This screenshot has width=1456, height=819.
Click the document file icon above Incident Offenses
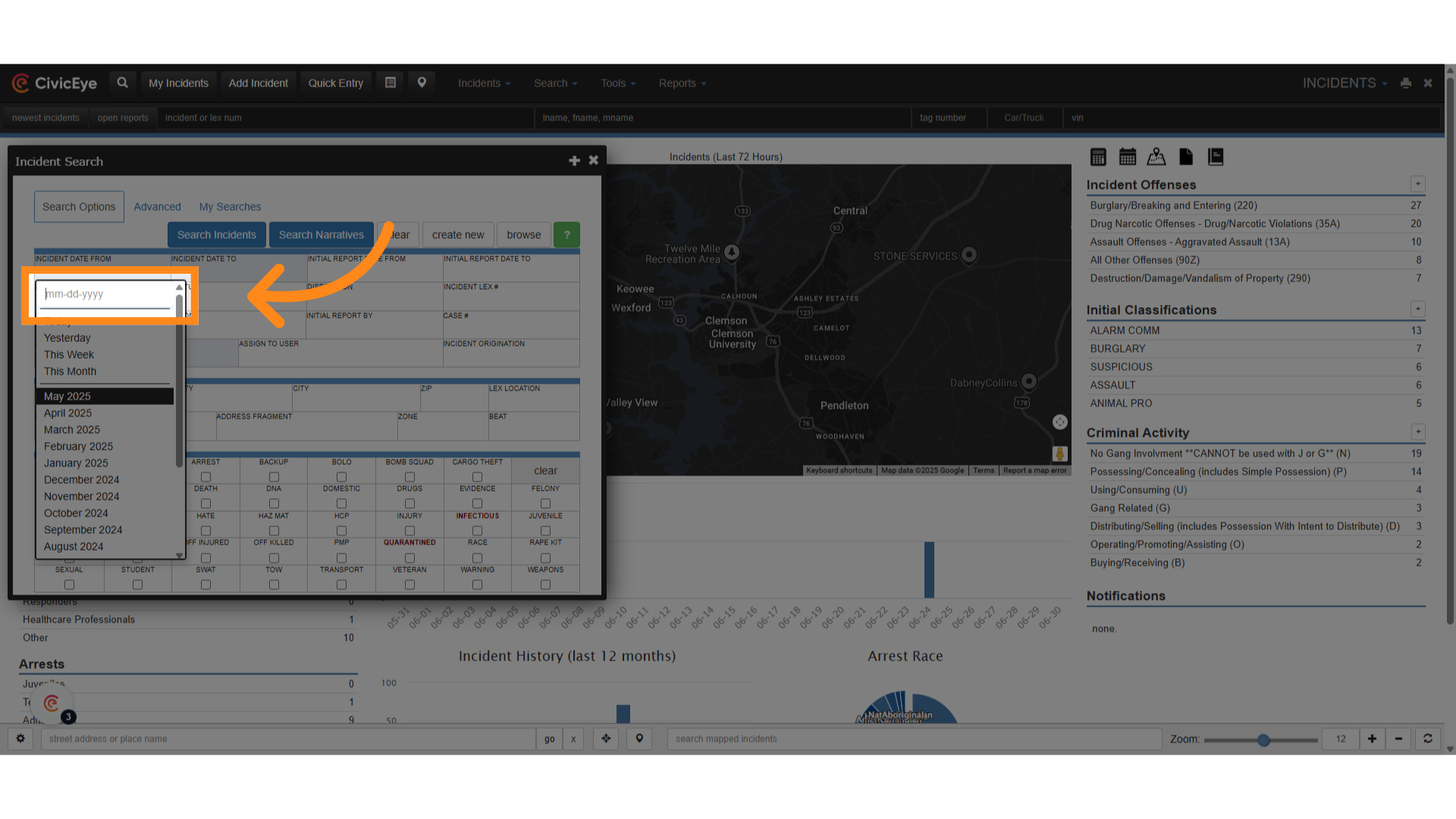tap(1186, 157)
